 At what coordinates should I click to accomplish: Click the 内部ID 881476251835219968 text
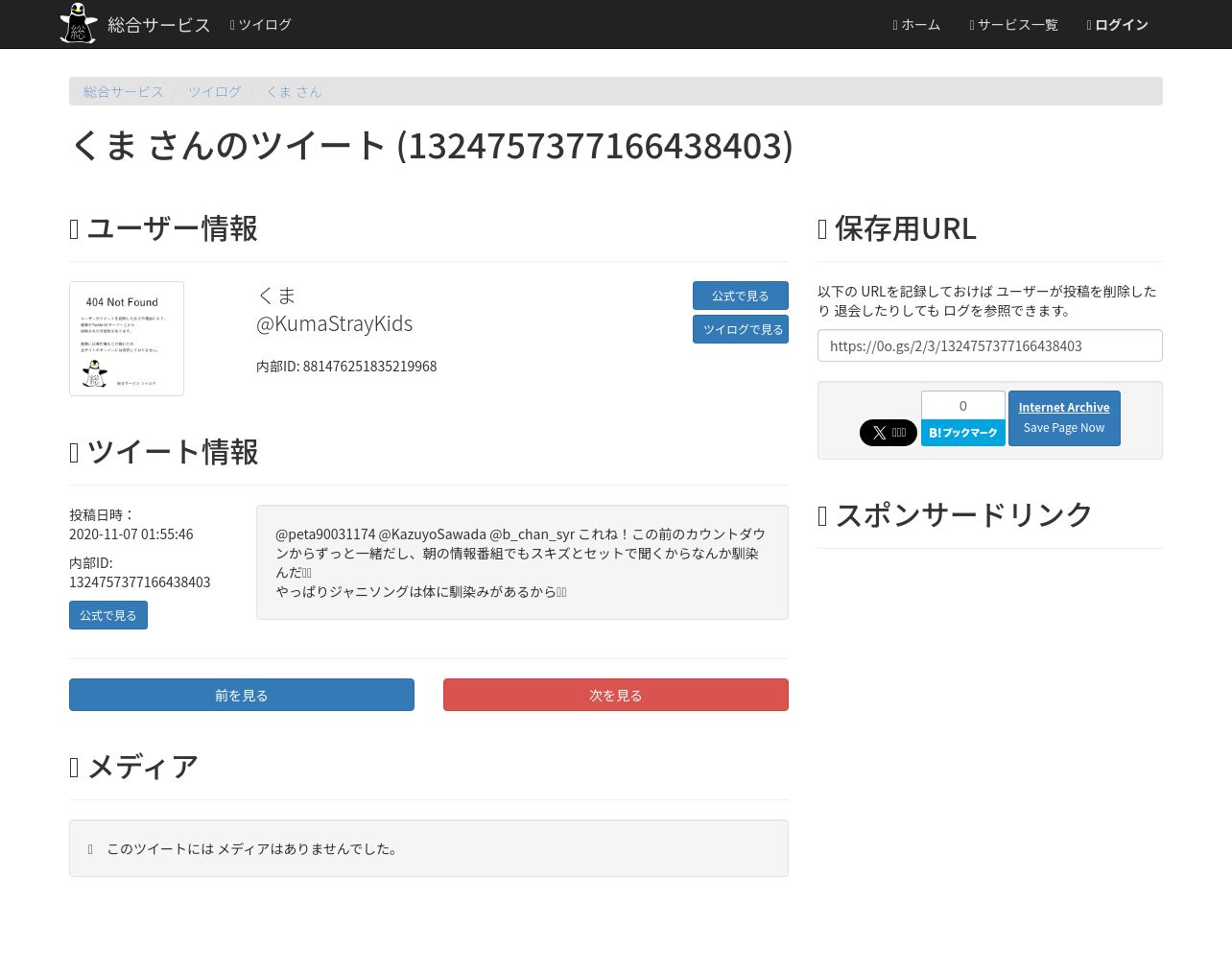pyautogui.click(x=346, y=367)
